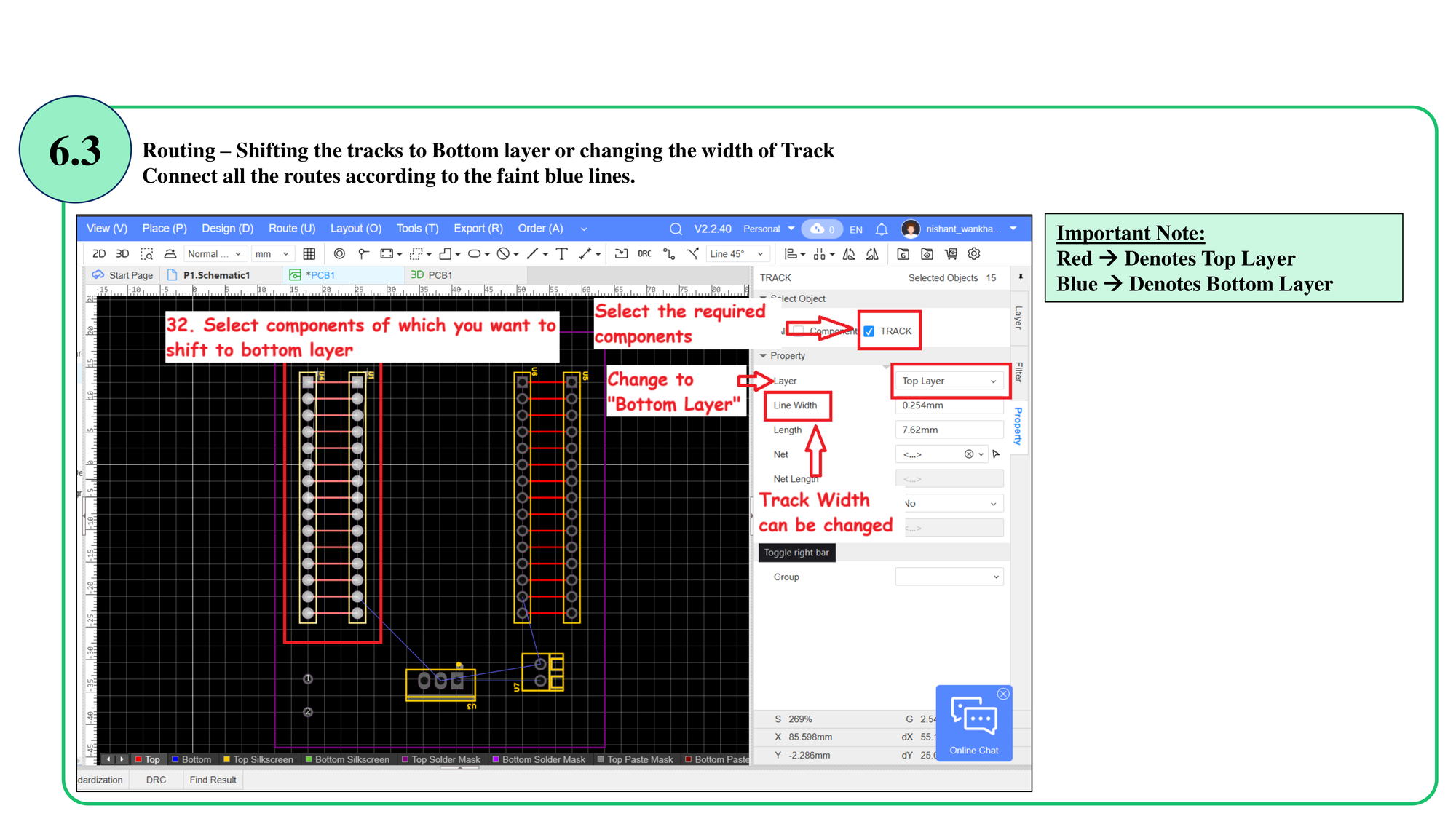Activate the zoom-to-selection tool
This screenshot has height=819, width=1456.
tap(146, 254)
